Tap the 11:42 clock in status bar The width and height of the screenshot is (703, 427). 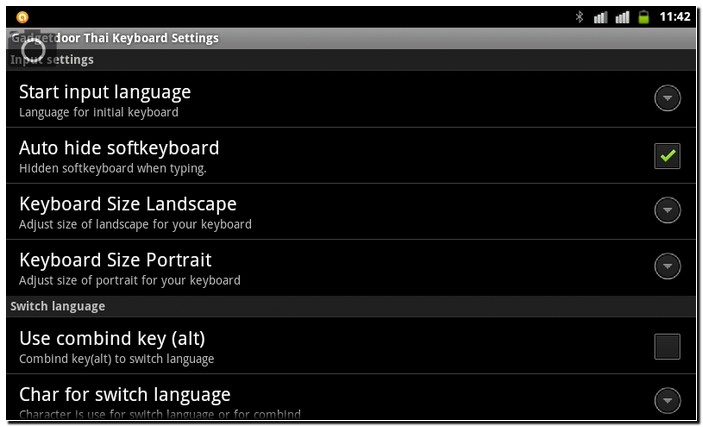coord(674,17)
